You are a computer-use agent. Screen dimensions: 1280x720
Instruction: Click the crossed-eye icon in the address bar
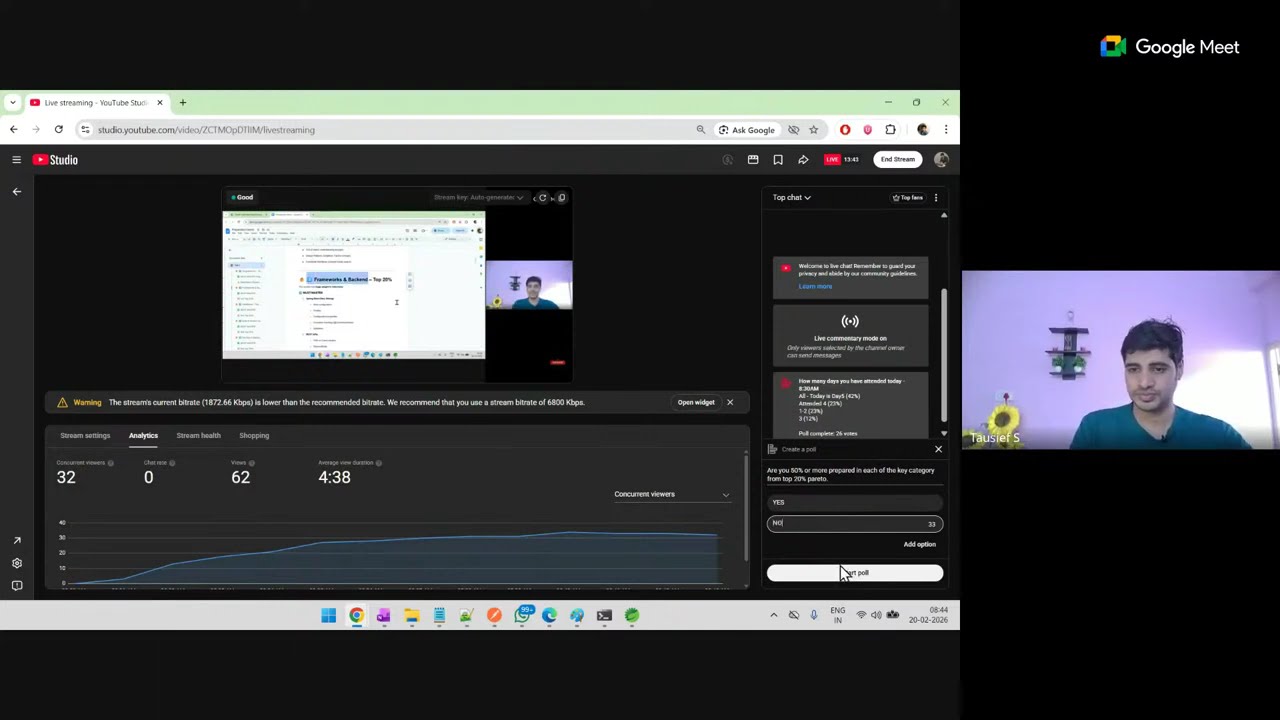point(793,129)
